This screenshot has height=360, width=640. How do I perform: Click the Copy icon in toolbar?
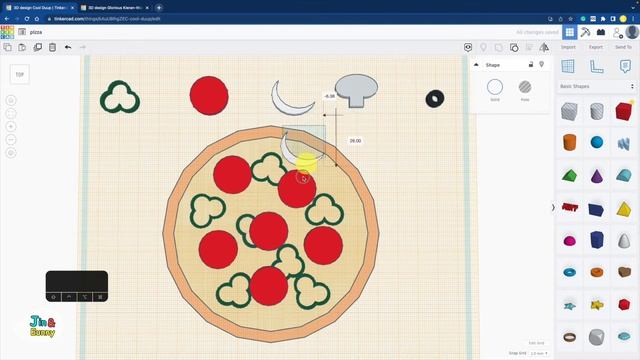click(x=7, y=47)
